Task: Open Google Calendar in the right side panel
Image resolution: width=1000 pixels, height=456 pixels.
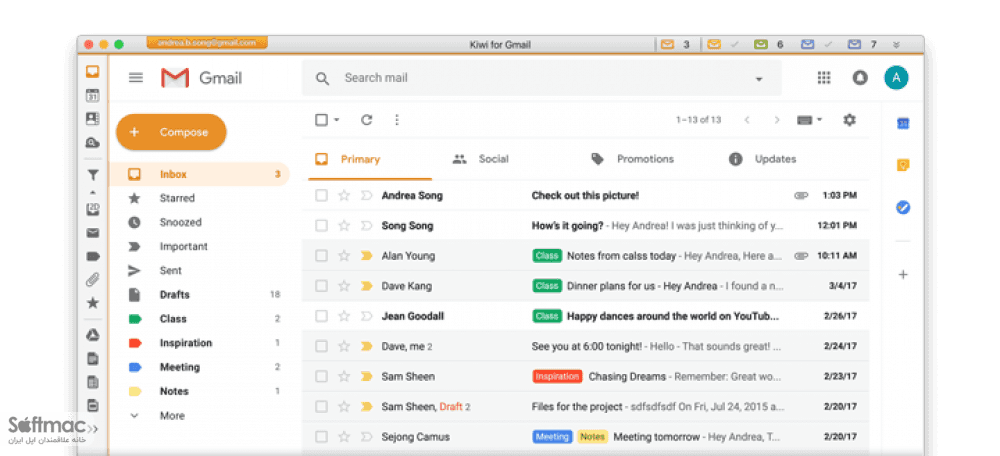Action: [902, 124]
